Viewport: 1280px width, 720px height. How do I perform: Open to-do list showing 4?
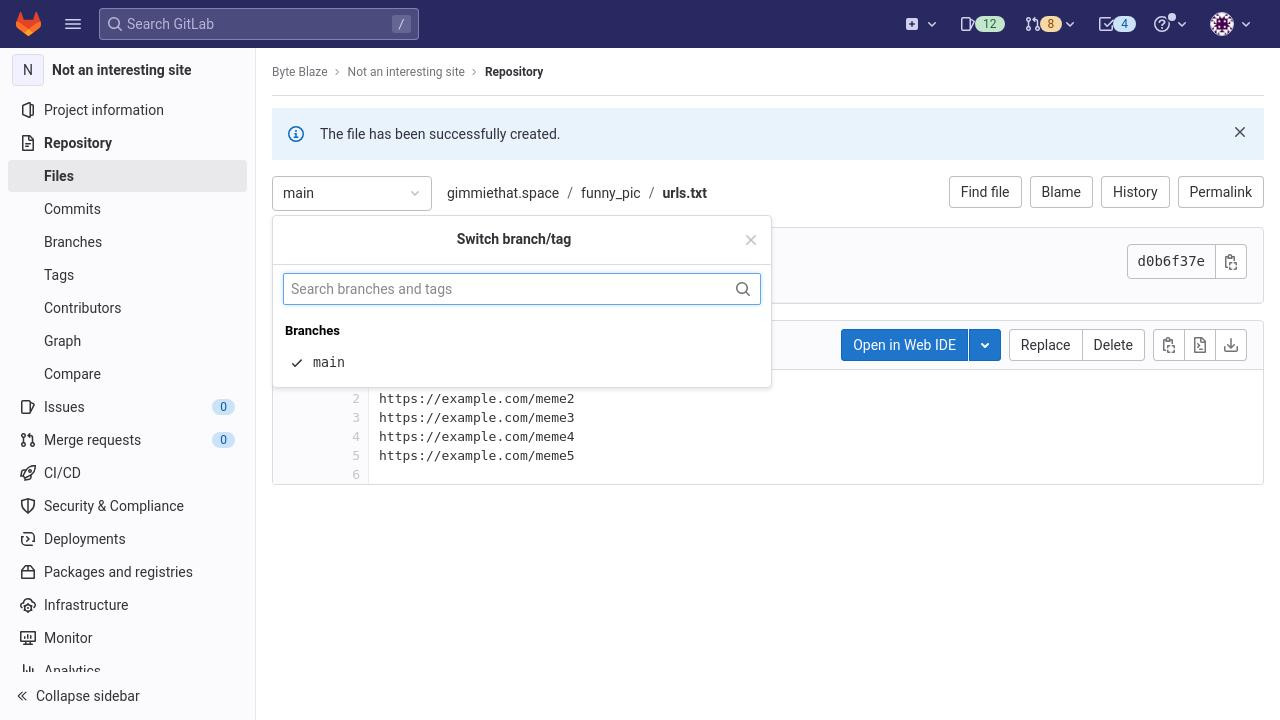click(1116, 24)
